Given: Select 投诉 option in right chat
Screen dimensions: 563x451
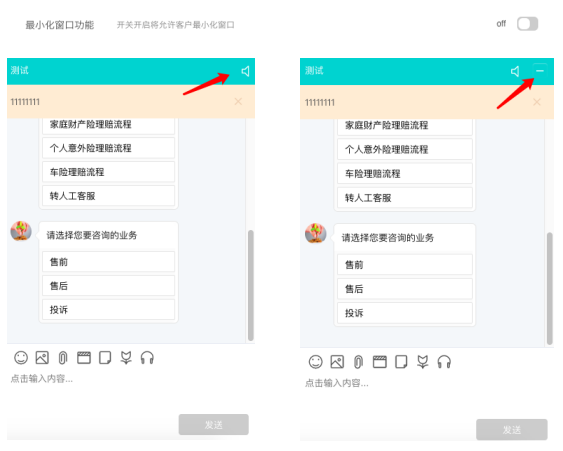Looking at the screenshot, I should [x=405, y=313].
